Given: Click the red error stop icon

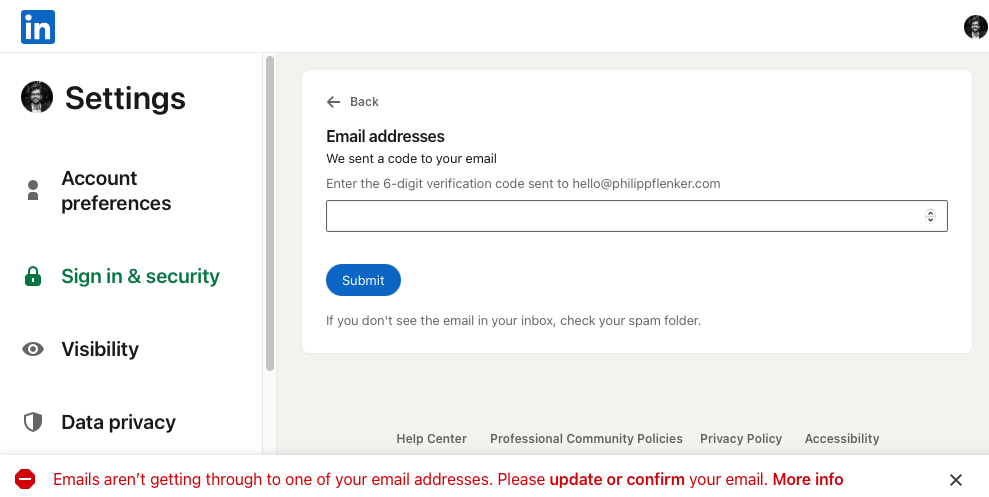Looking at the screenshot, I should pos(25,479).
